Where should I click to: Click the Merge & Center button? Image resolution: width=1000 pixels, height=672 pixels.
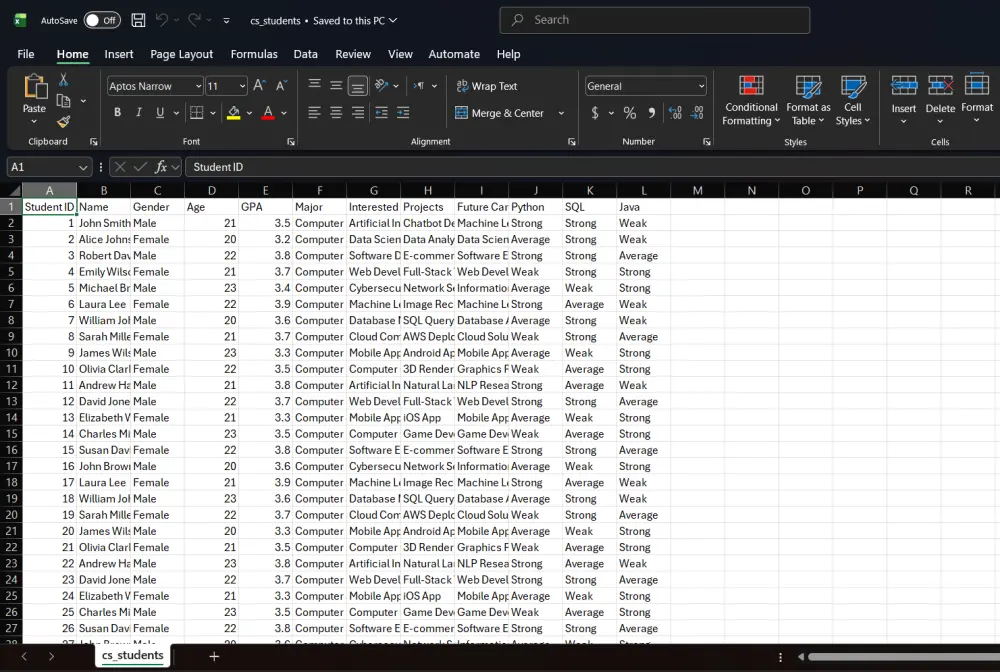[501, 113]
